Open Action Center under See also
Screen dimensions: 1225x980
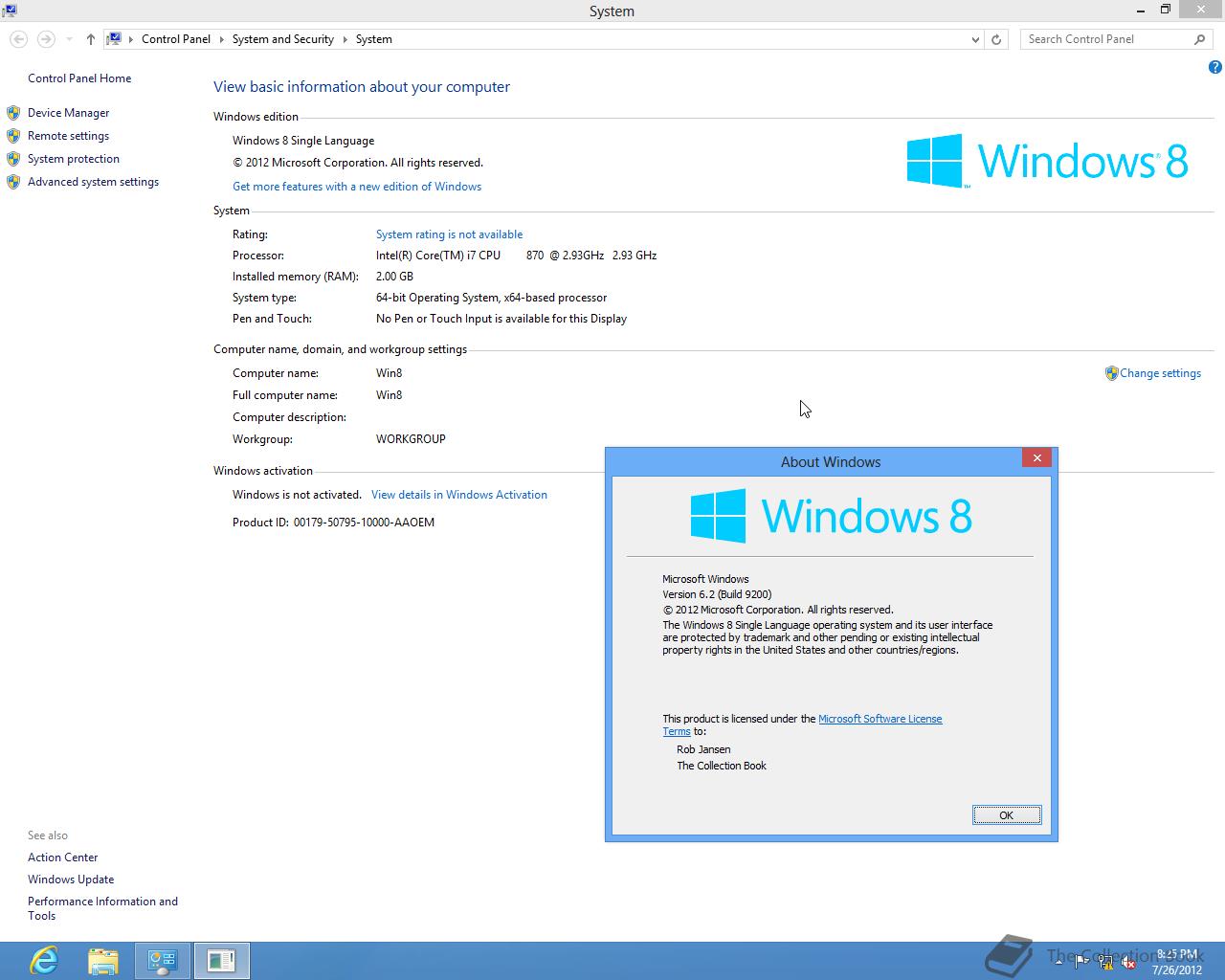(62, 857)
